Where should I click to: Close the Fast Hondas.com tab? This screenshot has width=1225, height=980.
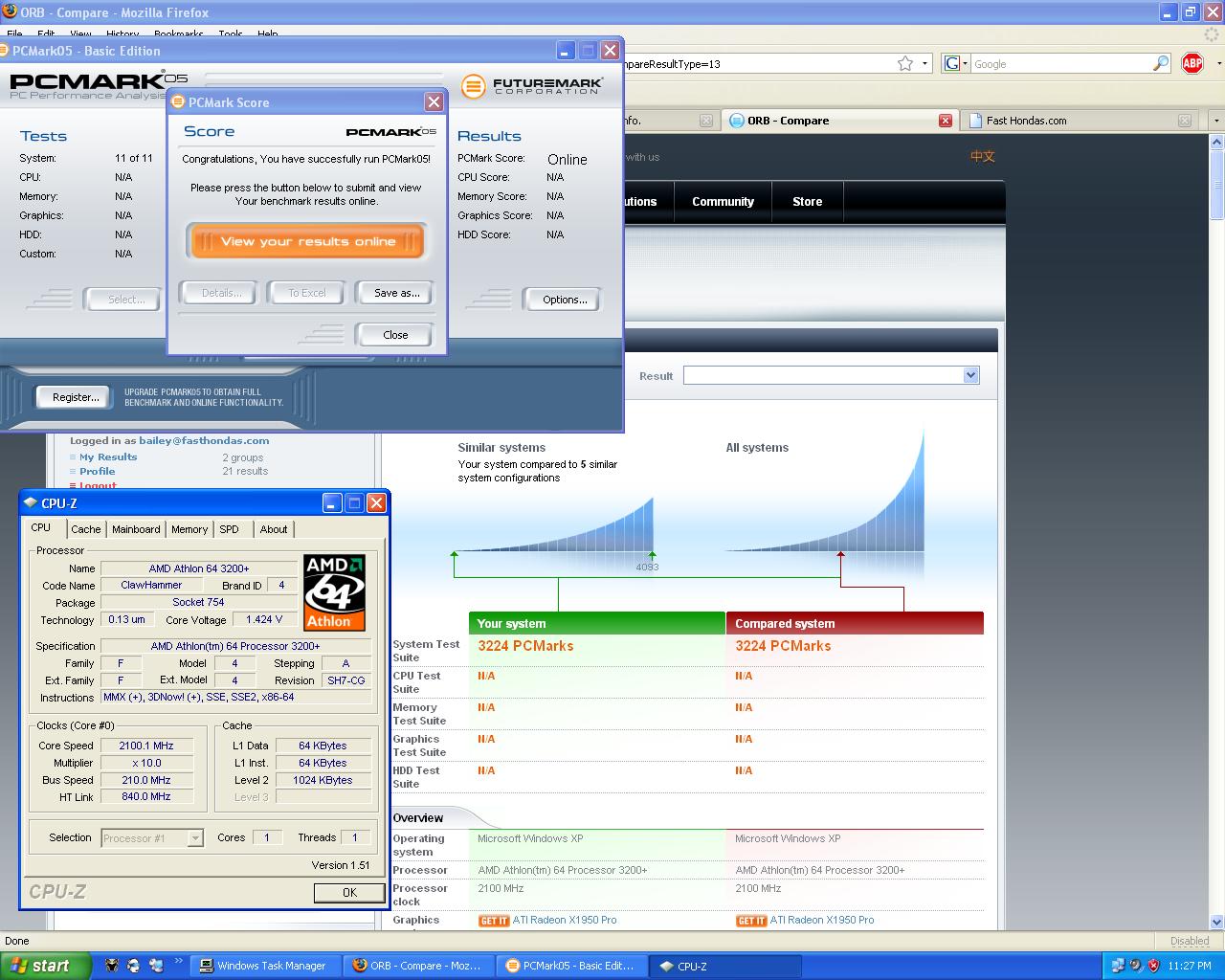[1184, 121]
